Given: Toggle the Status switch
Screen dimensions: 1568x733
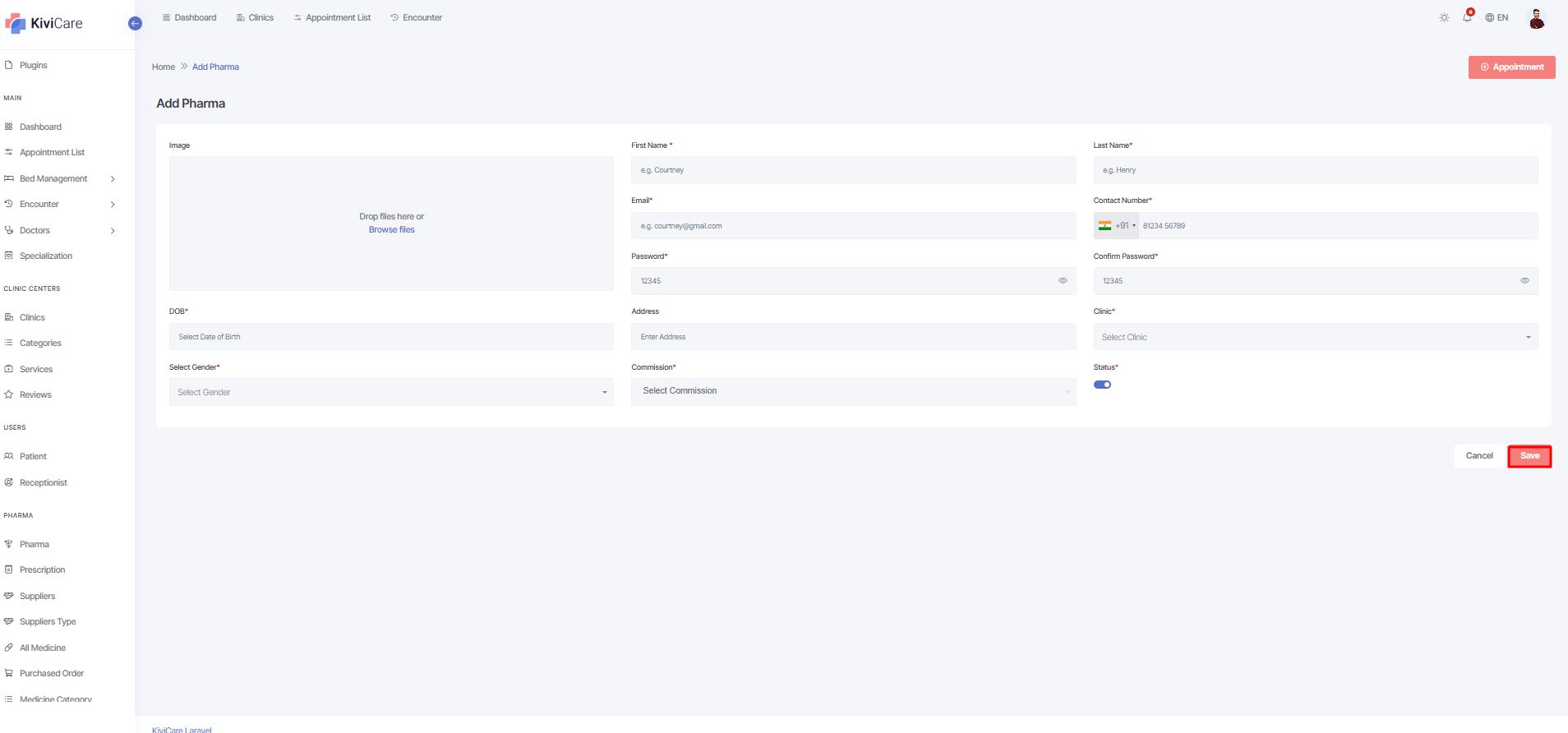Looking at the screenshot, I should point(1102,385).
